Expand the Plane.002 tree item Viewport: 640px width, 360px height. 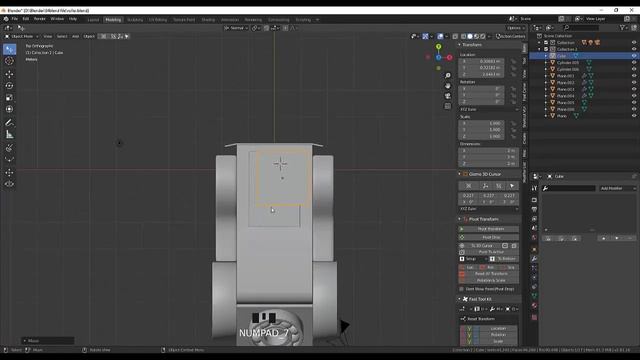(546, 82)
